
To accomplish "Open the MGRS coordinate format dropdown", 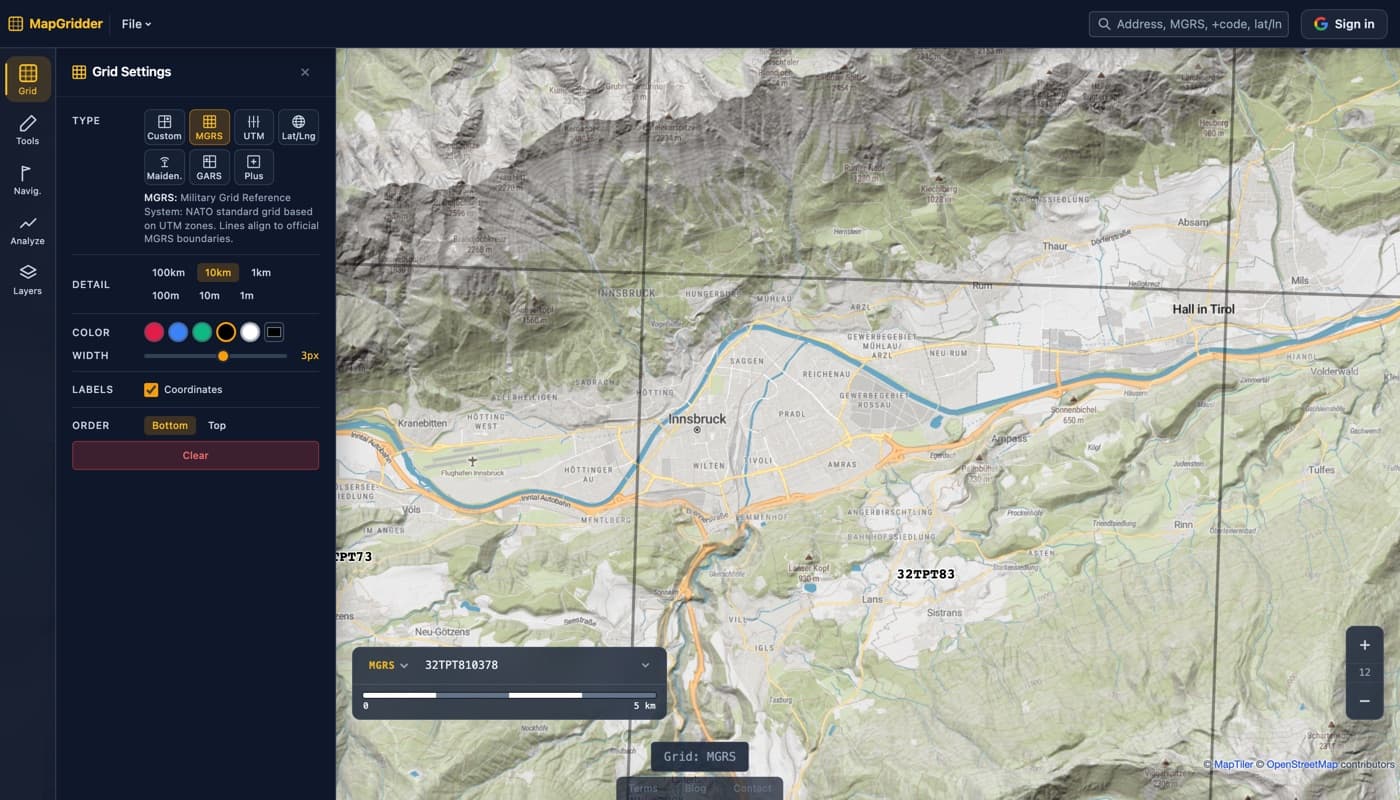I will pyautogui.click(x=388, y=665).
